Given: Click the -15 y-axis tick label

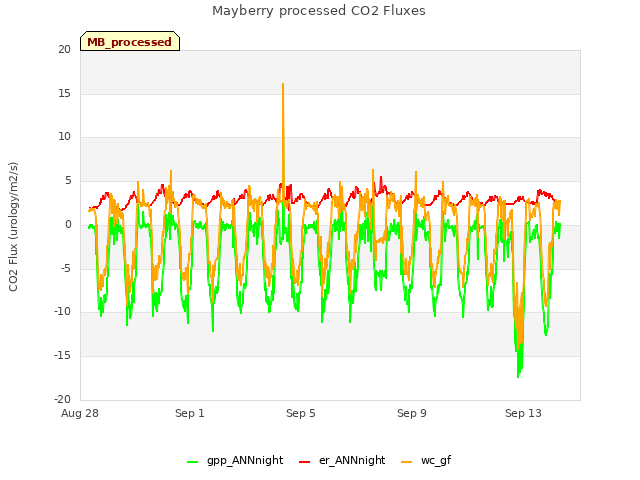Looking at the screenshot, I should point(62,356).
